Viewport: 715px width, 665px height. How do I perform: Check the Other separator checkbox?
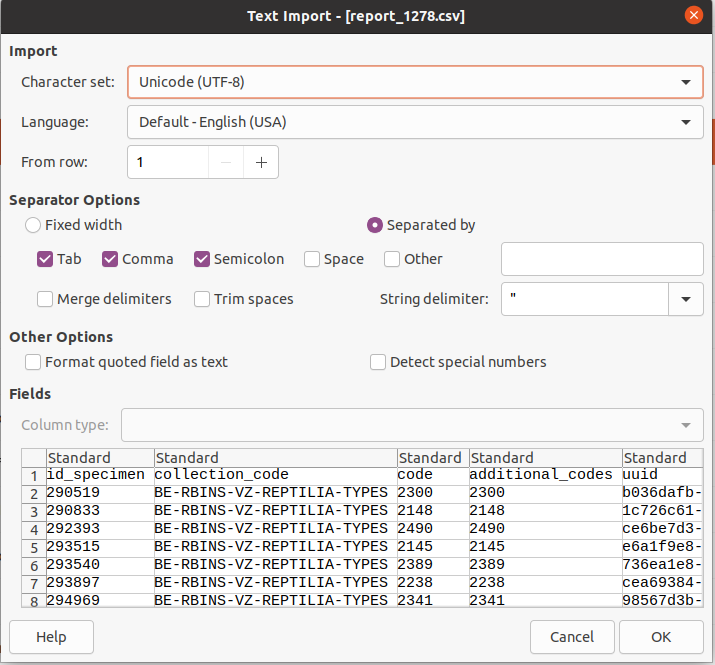[x=392, y=259]
